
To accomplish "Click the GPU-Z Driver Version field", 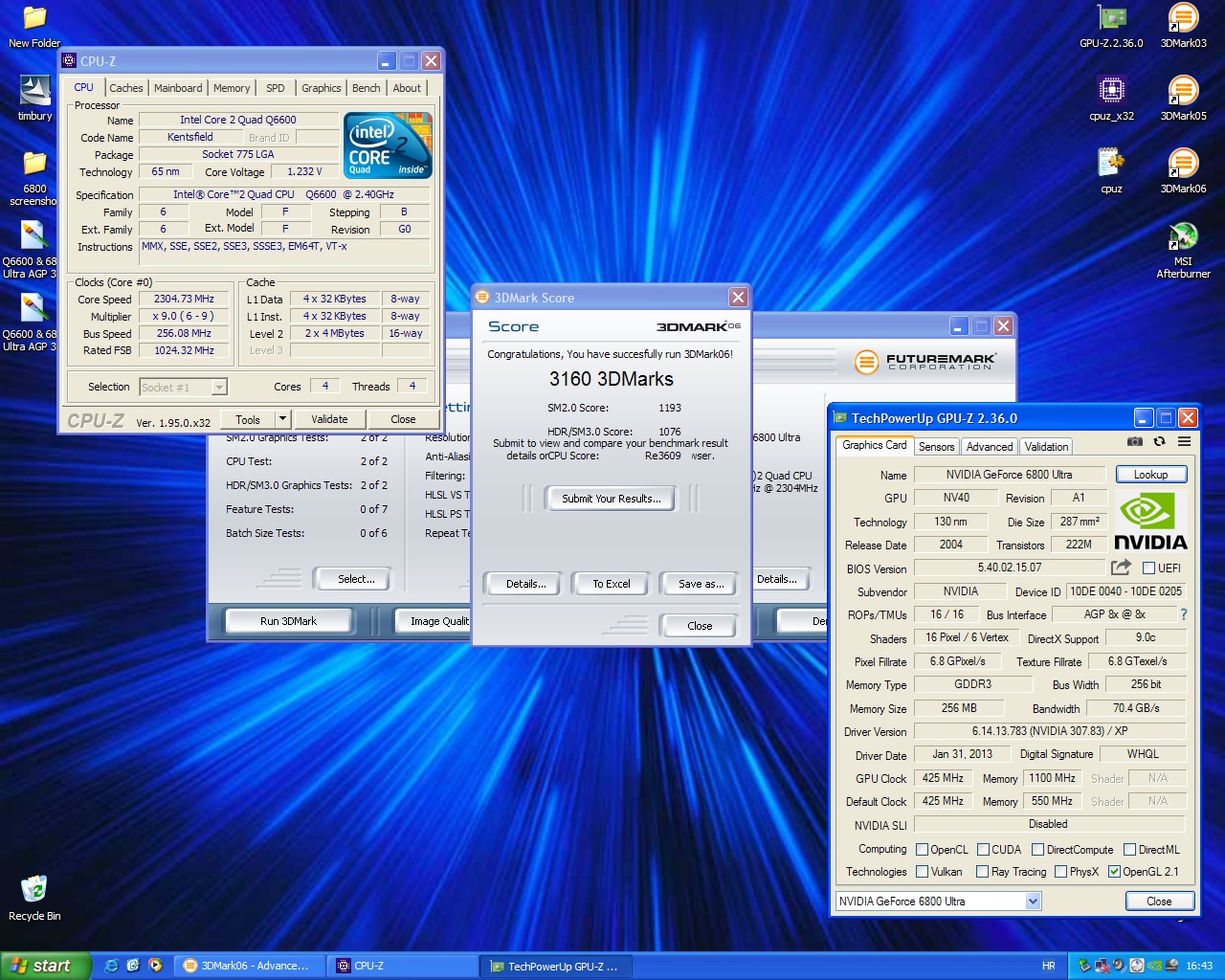I will point(1050,731).
